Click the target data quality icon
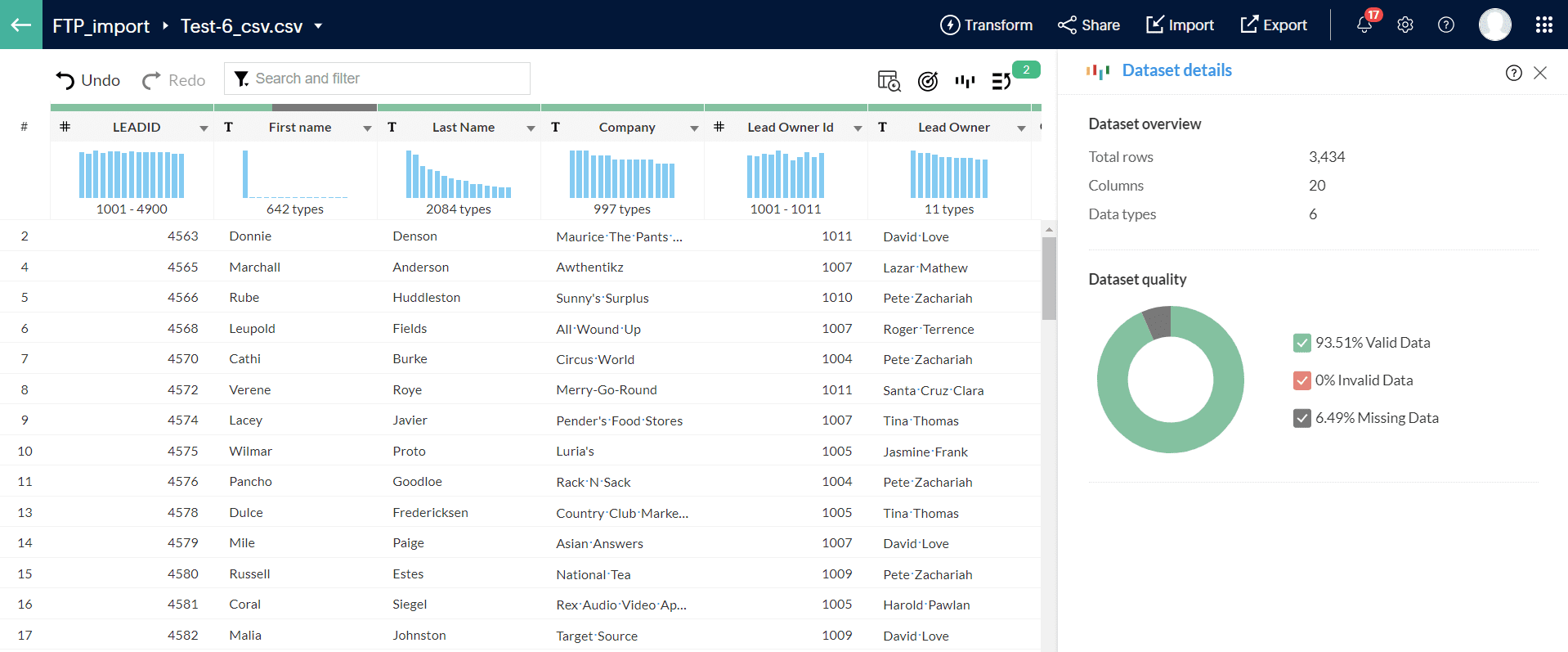Screen dimensions: 1568x652 [x=927, y=81]
